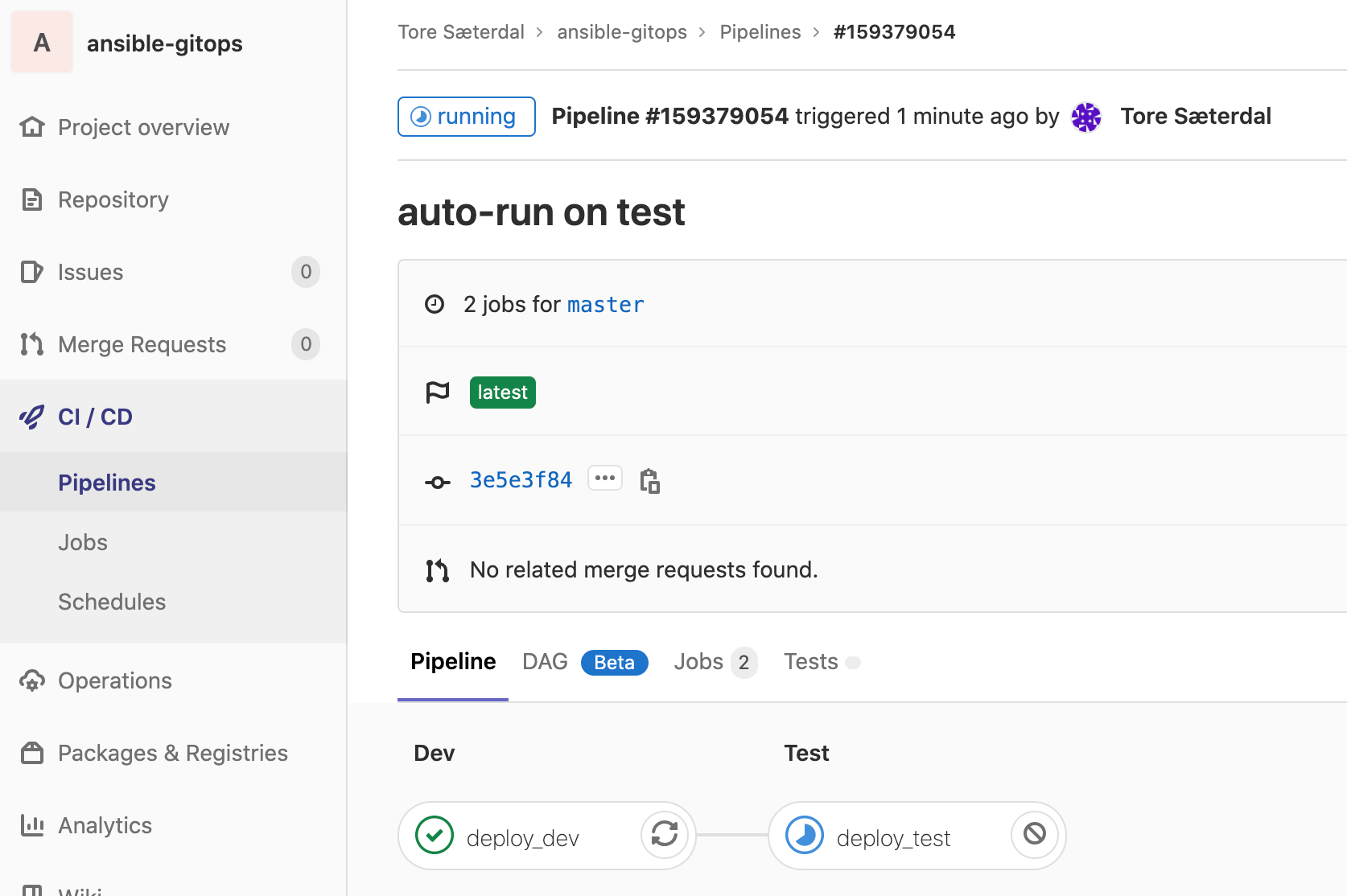Open the Repository section icon in sidebar

click(31, 199)
